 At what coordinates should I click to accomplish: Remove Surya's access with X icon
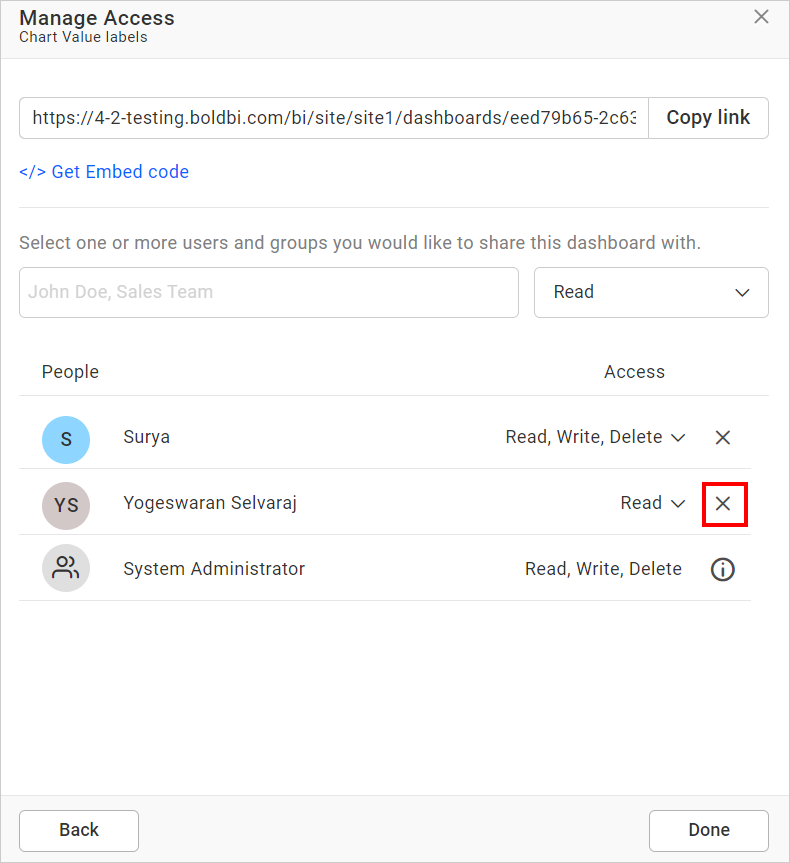pos(723,437)
